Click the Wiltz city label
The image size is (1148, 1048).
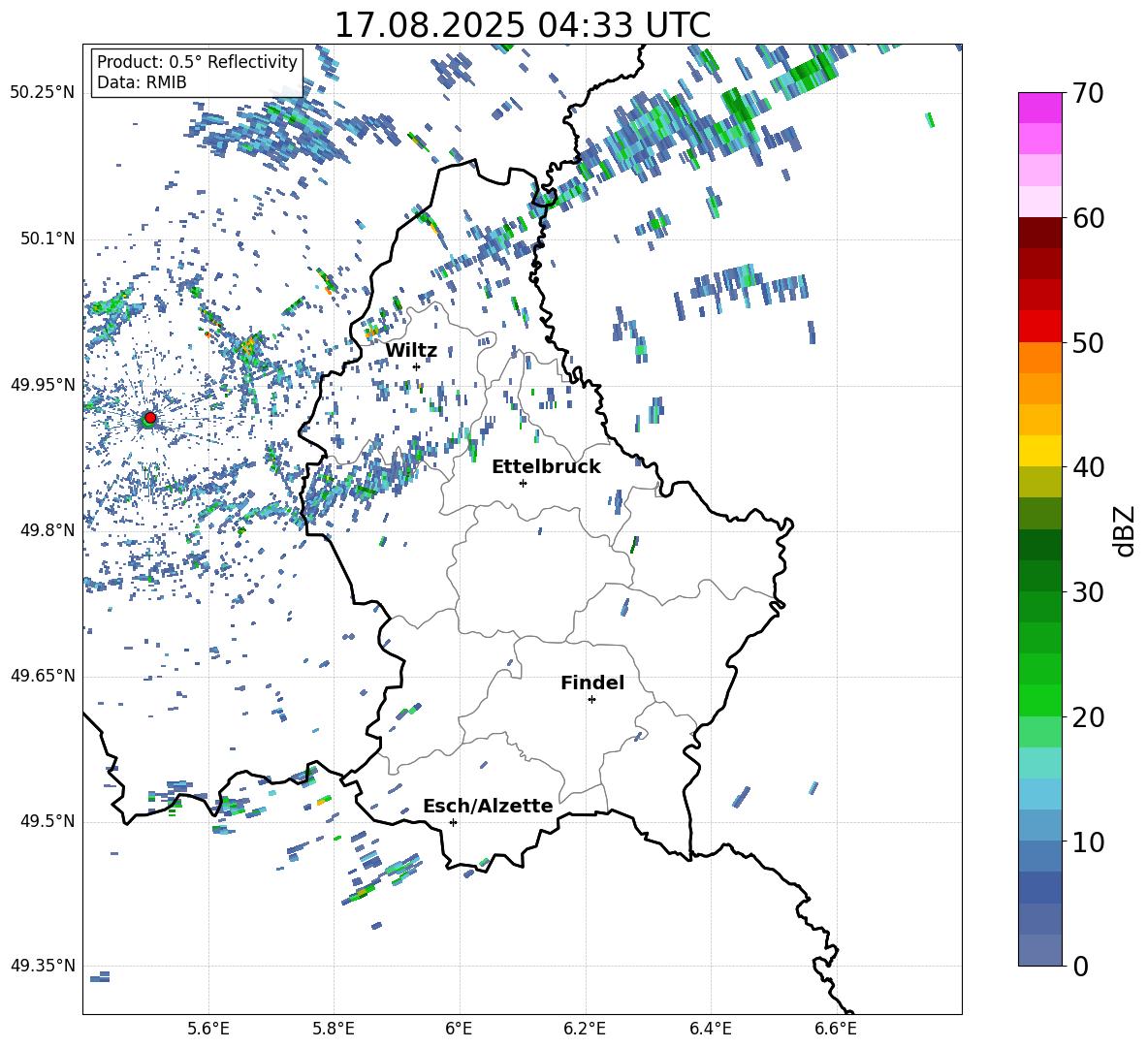pos(411,351)
